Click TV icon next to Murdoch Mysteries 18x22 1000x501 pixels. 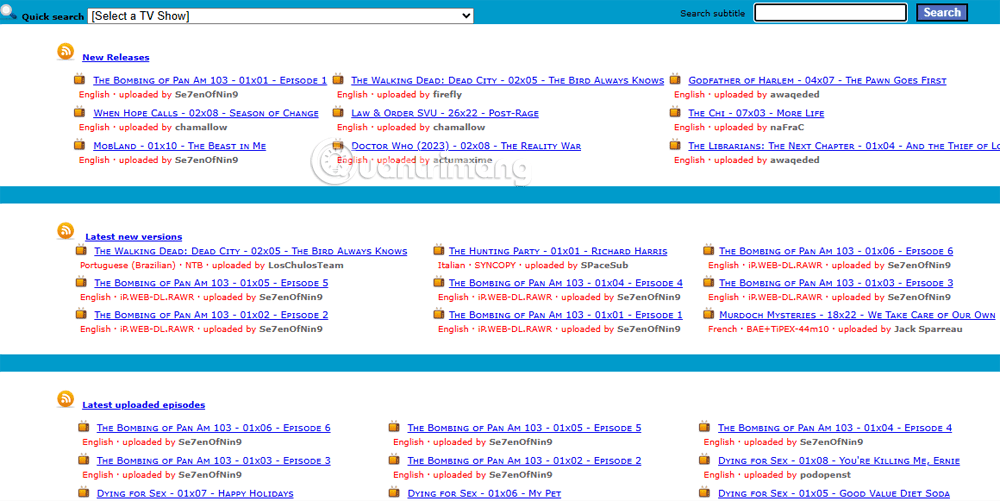[x=709, y=314]
